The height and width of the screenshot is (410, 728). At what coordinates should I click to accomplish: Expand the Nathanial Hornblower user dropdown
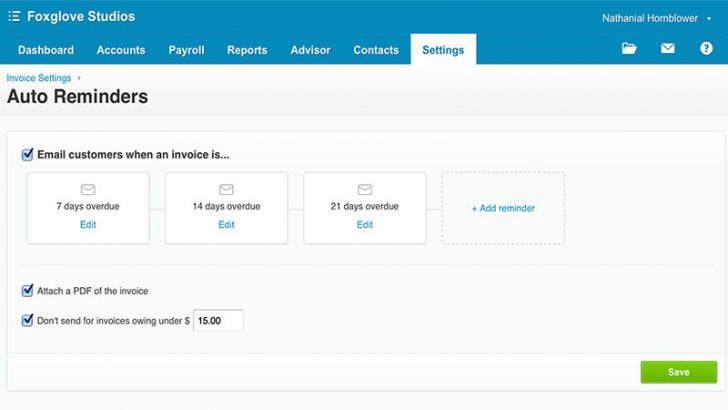click(x=656, y=19)
